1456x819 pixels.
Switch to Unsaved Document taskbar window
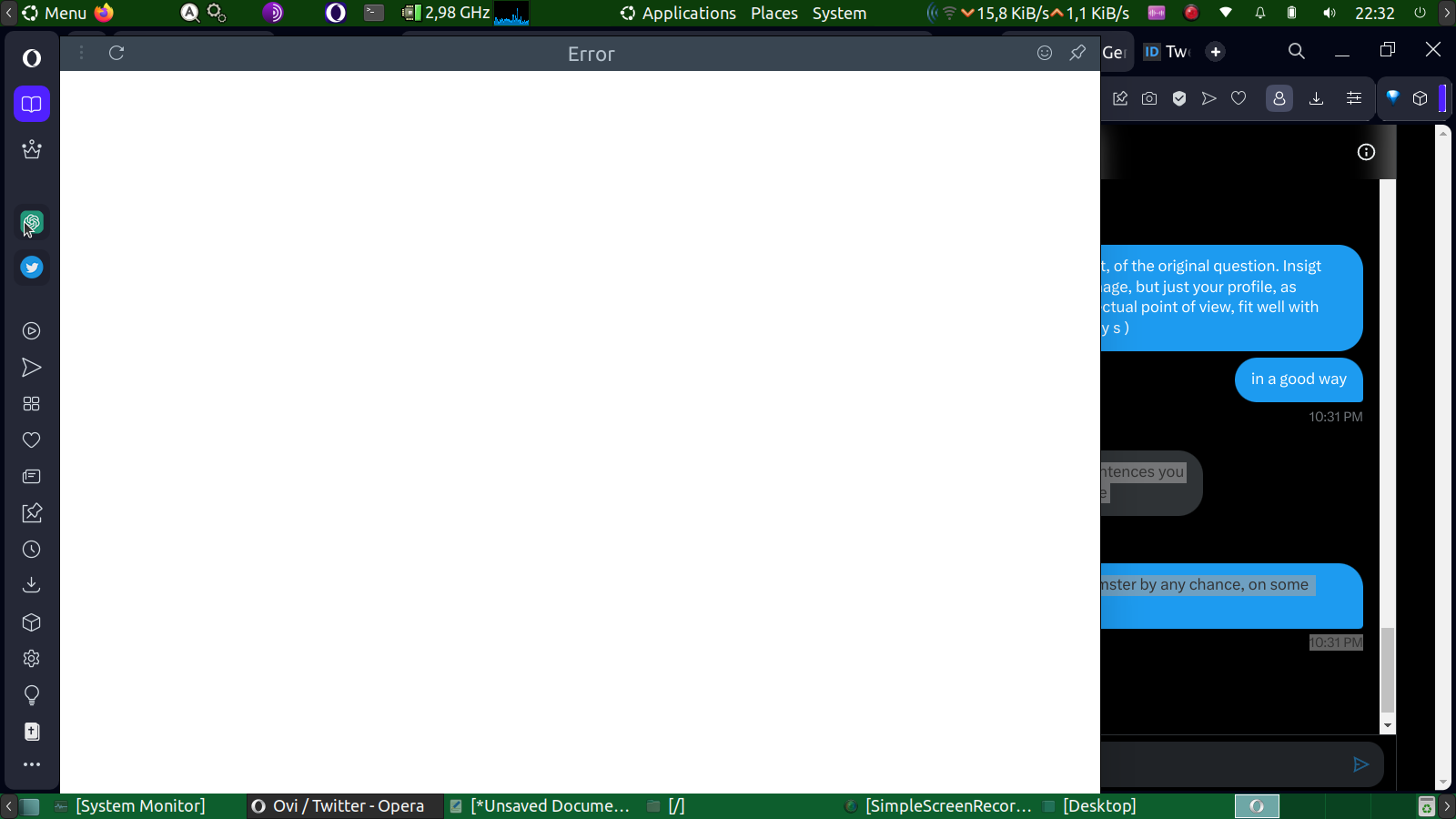point(541,806)
